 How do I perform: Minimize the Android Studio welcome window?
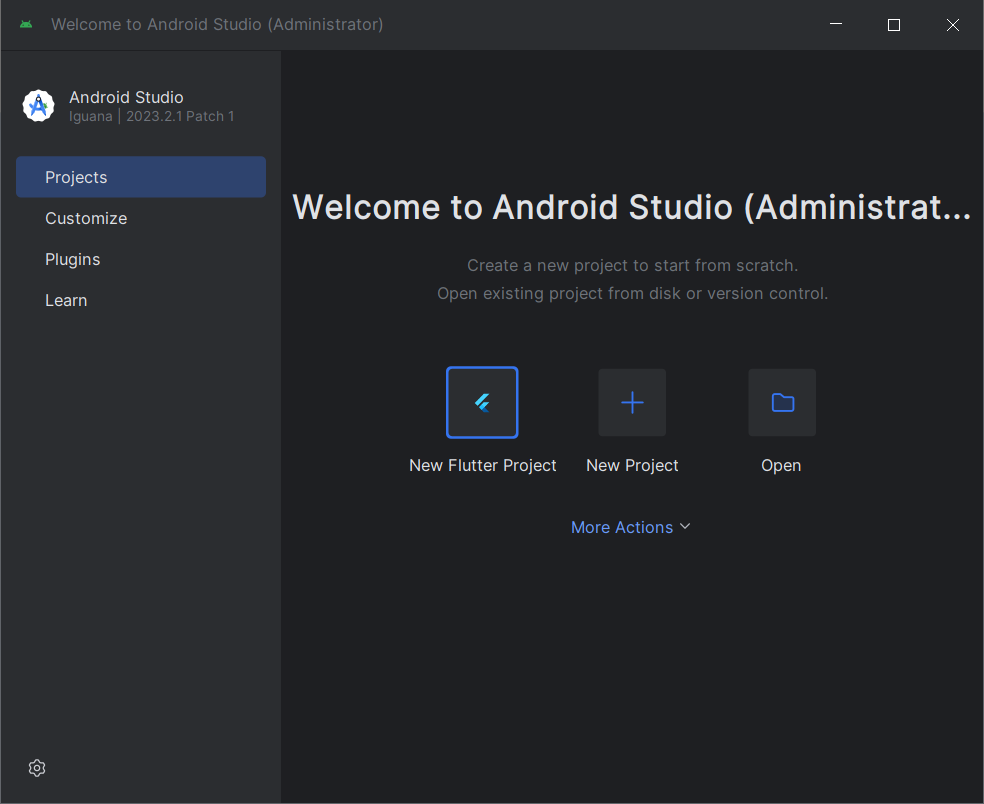coord(835,25)
